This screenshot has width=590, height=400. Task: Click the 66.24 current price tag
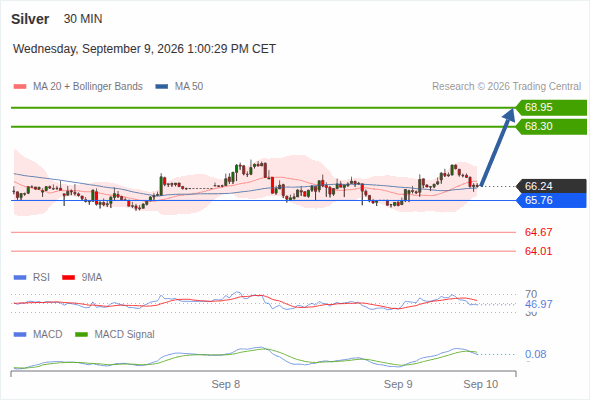click(x=551, y=186)
